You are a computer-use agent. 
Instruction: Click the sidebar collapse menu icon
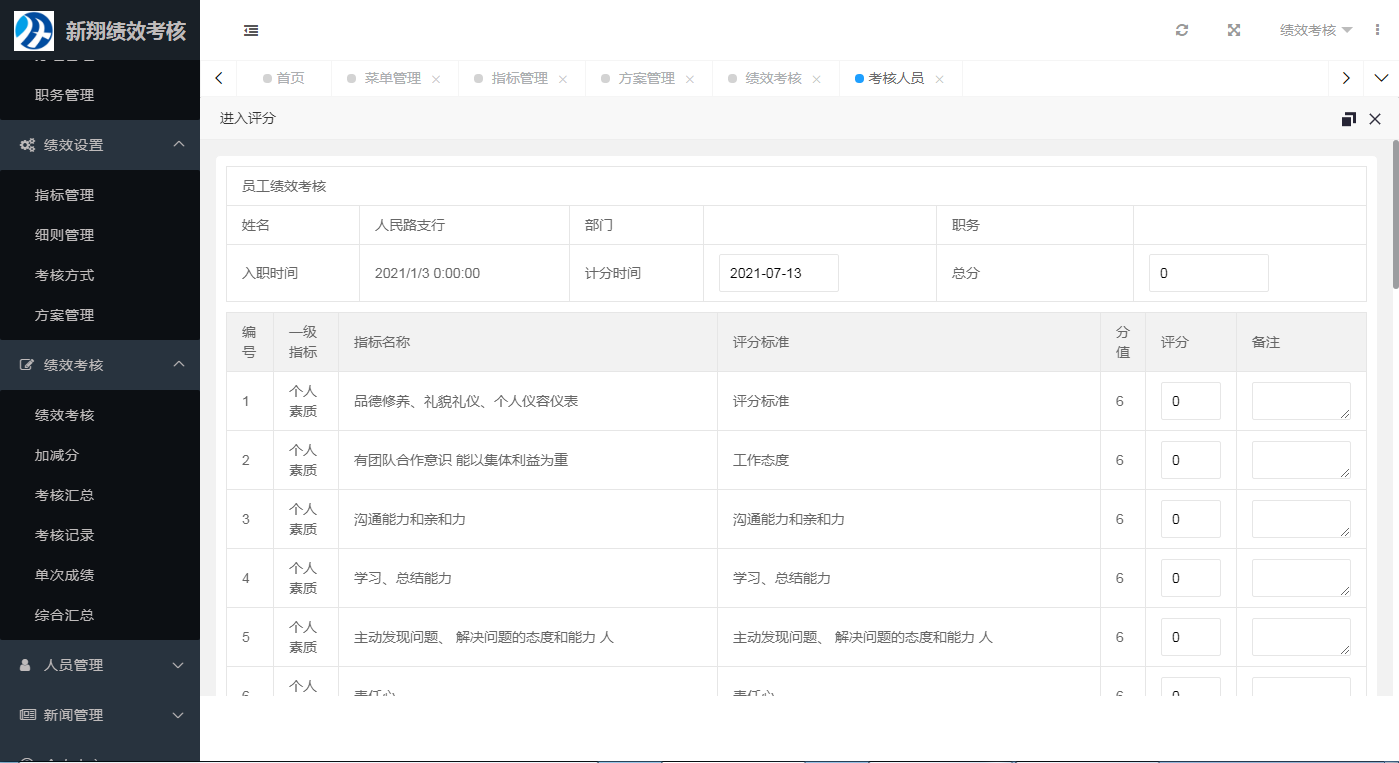pos(251,31)
